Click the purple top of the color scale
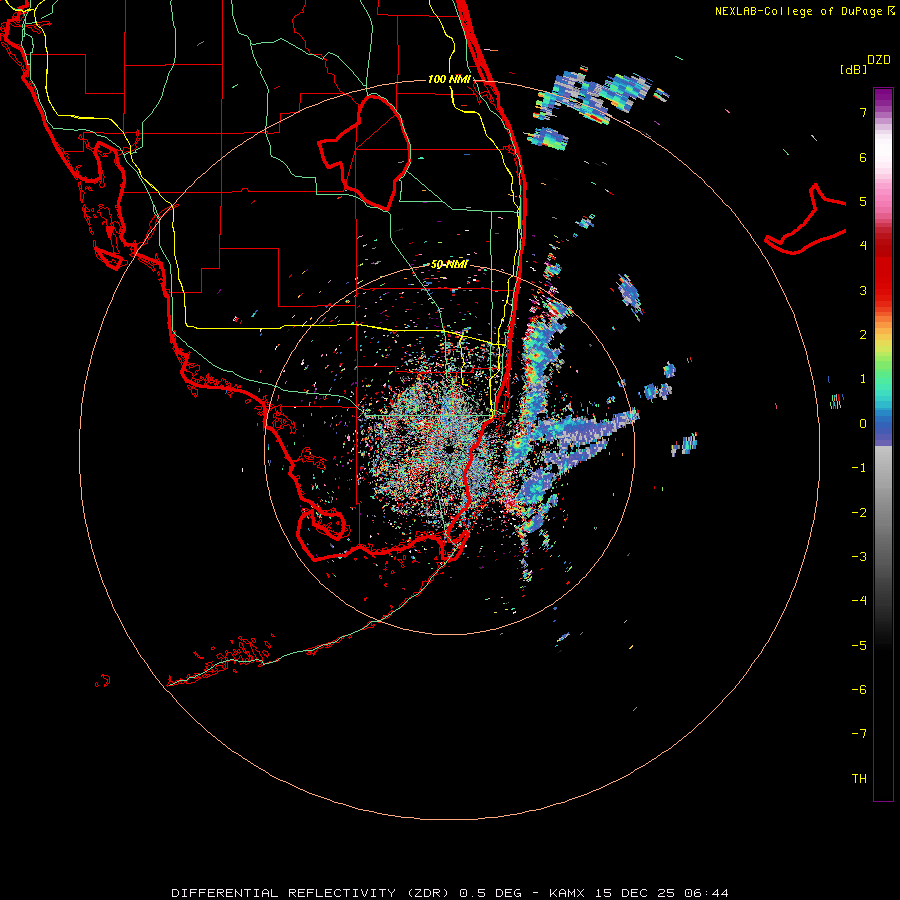900x900 pixels. (x=883, y=98)
